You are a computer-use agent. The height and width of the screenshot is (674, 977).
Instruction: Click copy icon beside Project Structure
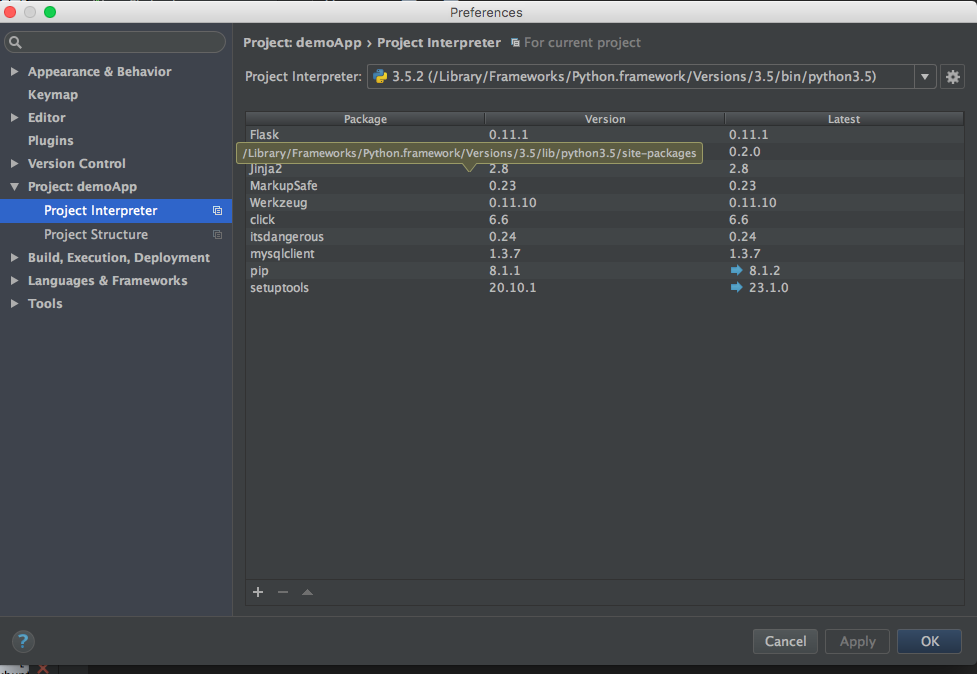tap(217, 235)
